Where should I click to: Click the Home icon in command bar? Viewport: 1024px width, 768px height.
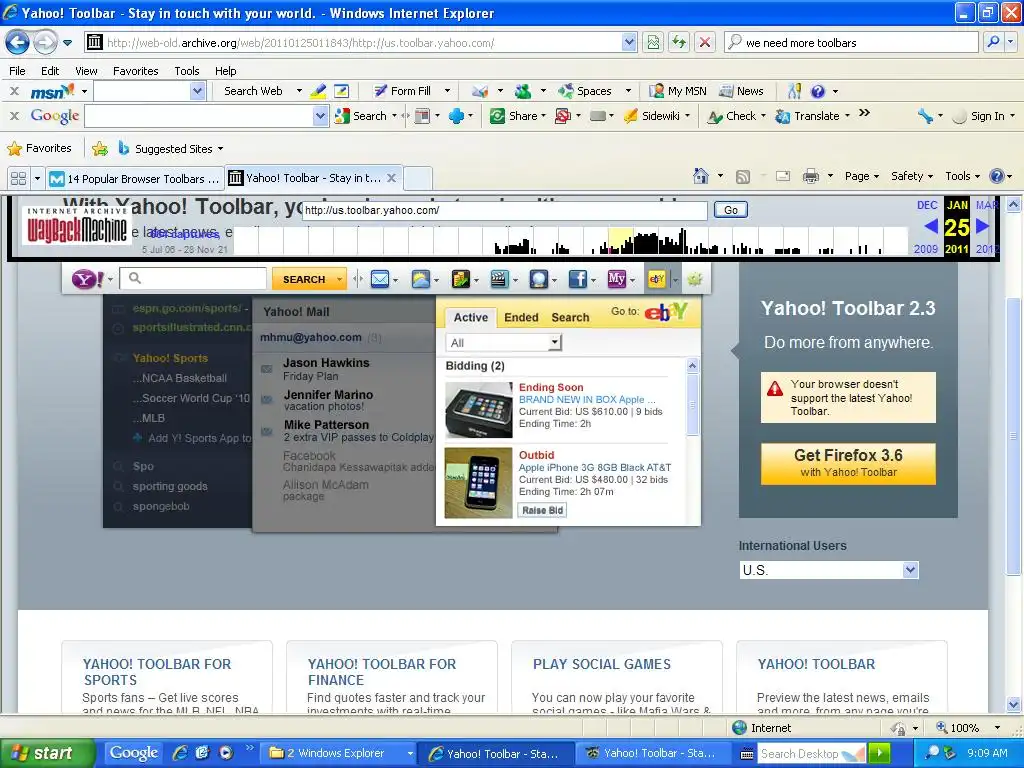click(701, 176)
